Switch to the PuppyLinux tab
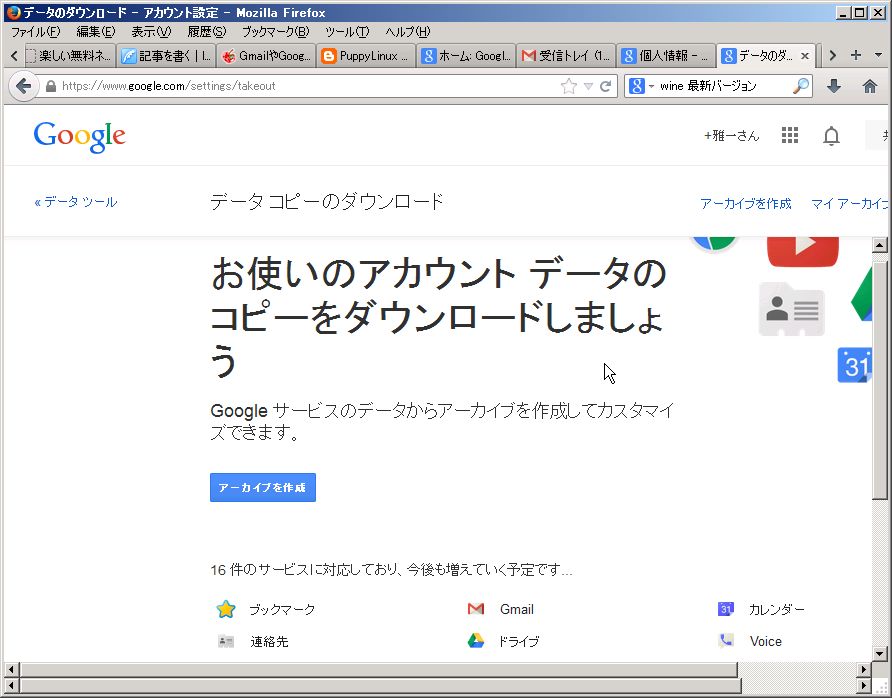Viewport: 892px width, 698px height. tap(366, 56)
